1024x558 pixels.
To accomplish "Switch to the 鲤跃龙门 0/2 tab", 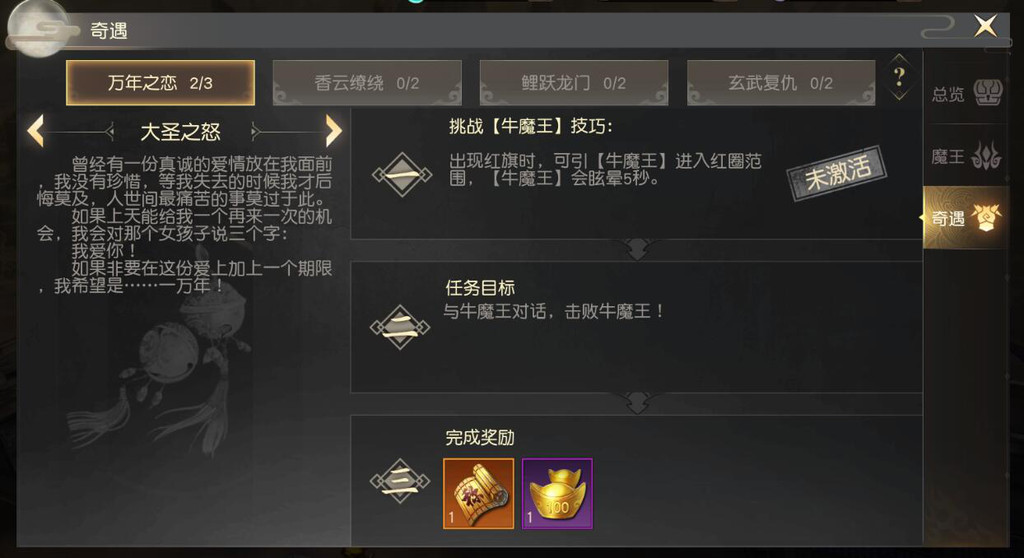I will [x=573, y=83].
